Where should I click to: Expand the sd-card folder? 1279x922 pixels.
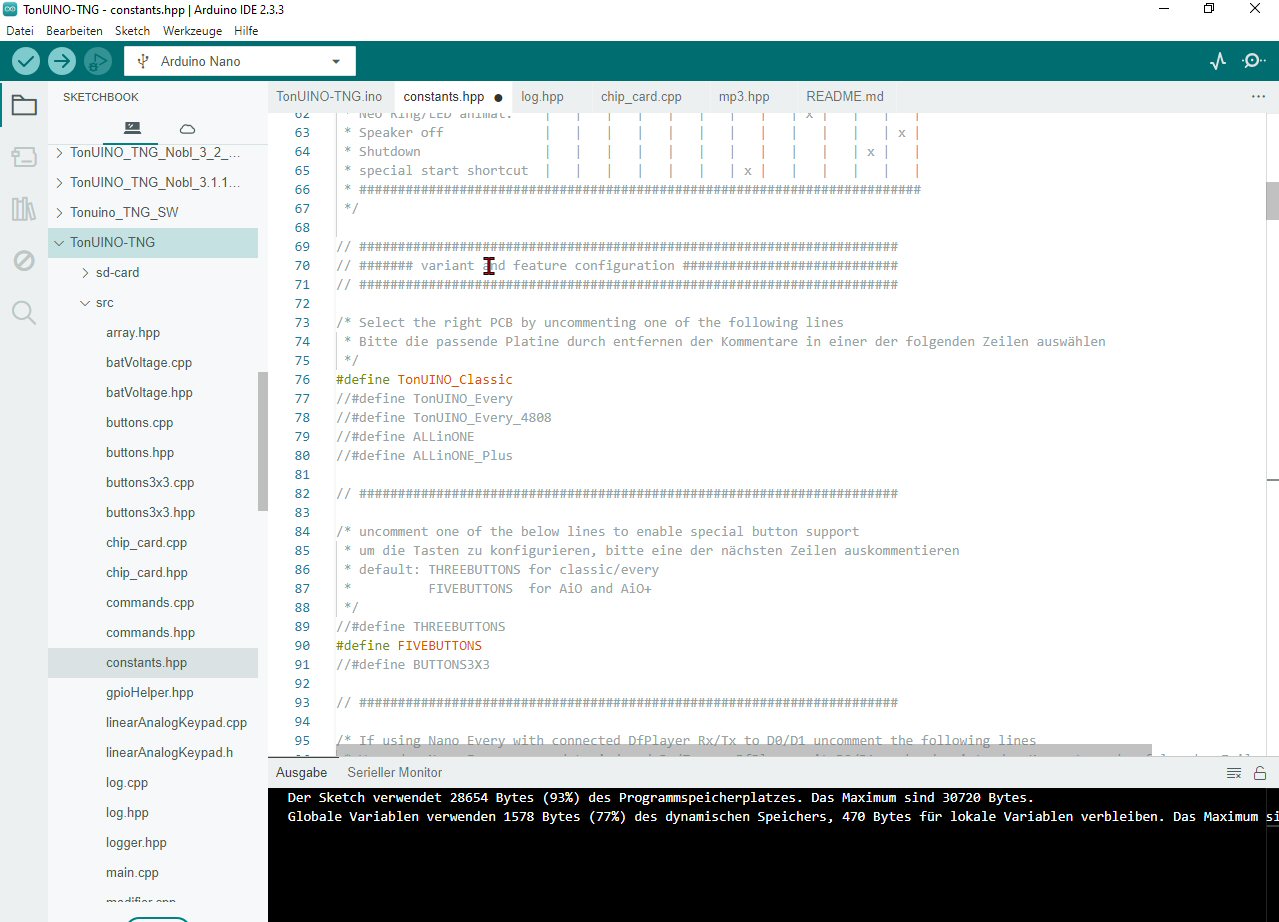click(x=86, y=273)
